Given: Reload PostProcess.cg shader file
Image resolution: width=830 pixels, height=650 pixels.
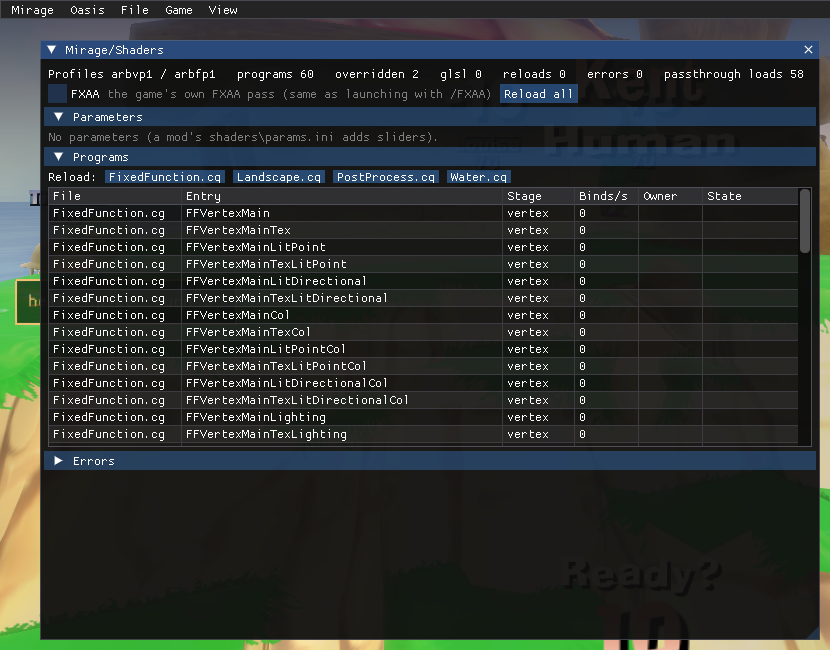Looking at the screenshot, I should 386,177.
